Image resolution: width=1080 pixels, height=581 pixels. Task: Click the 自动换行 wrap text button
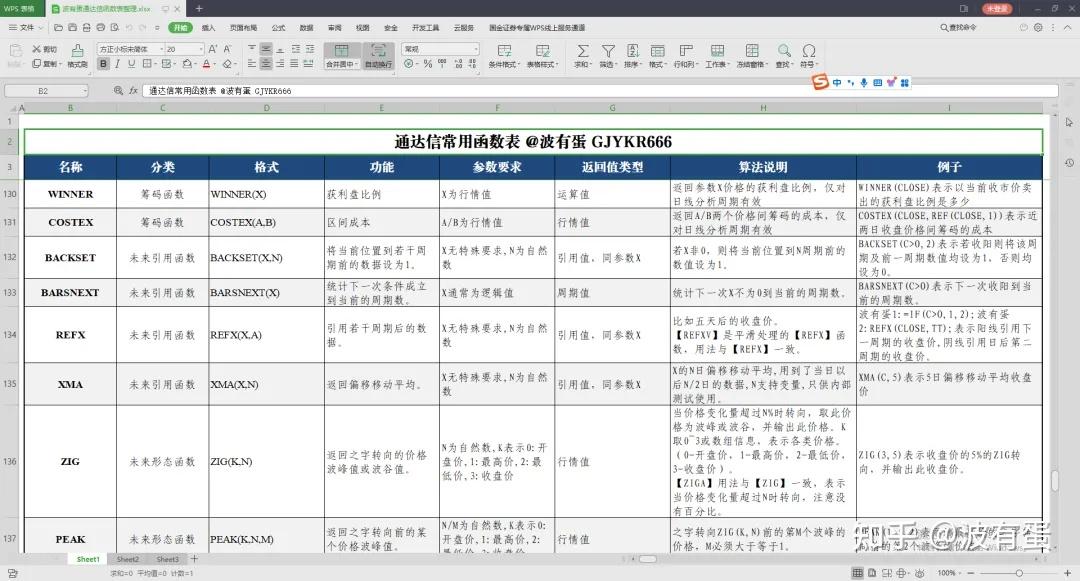pos(378,56)
